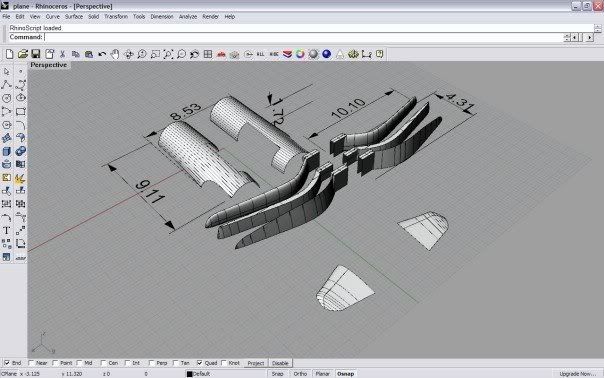Click the blue Render sphere icon

click(x=327, y=54)
